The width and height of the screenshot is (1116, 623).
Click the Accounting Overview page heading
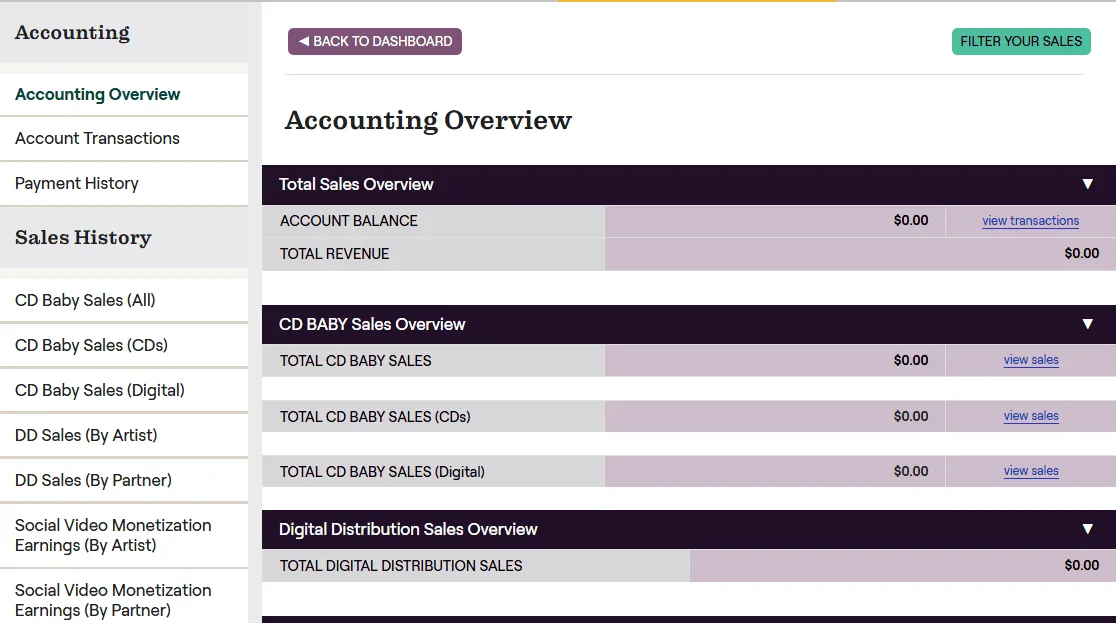[428, 120]
